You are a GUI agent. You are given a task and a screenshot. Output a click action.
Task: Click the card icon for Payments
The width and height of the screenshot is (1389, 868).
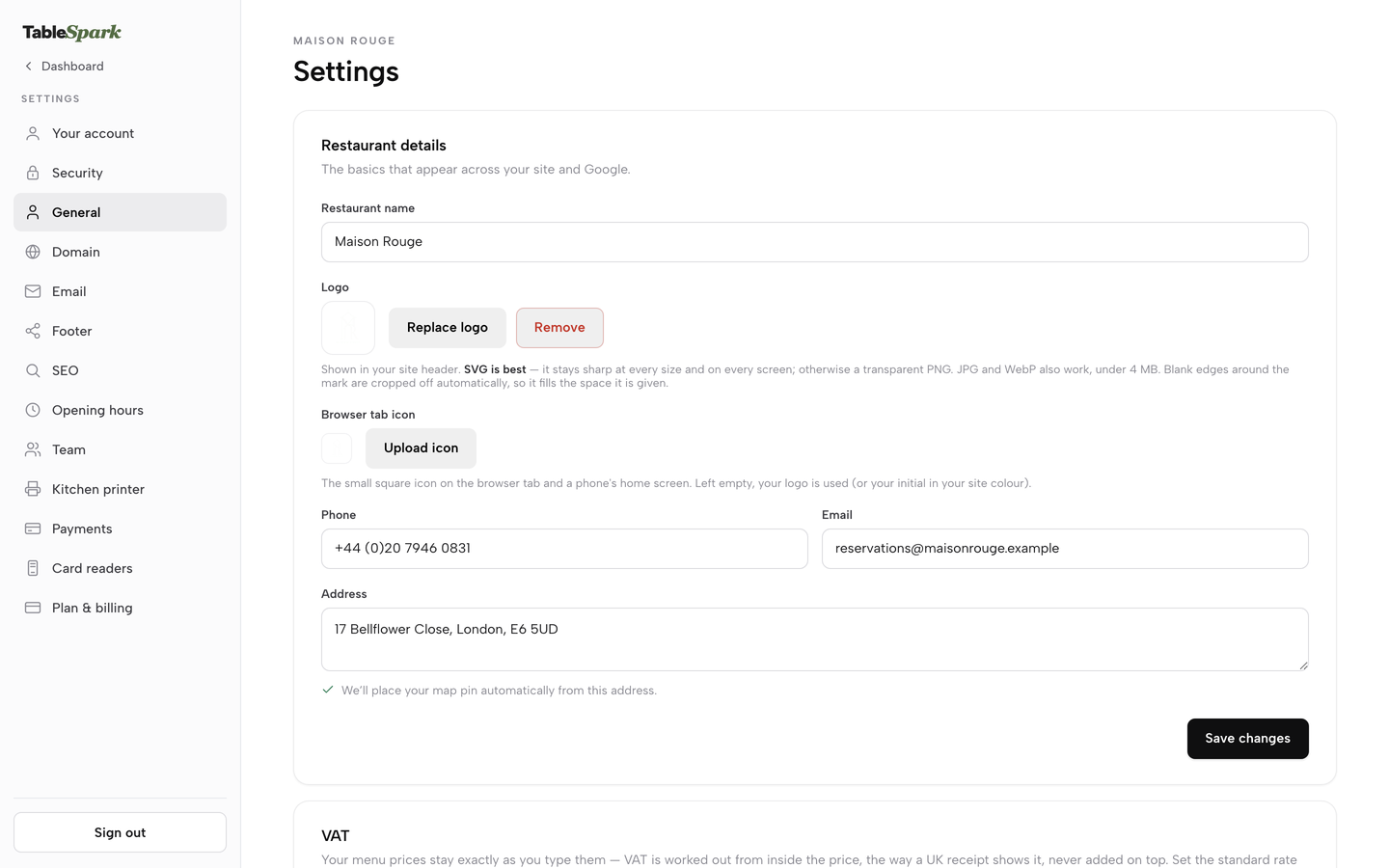33,529
